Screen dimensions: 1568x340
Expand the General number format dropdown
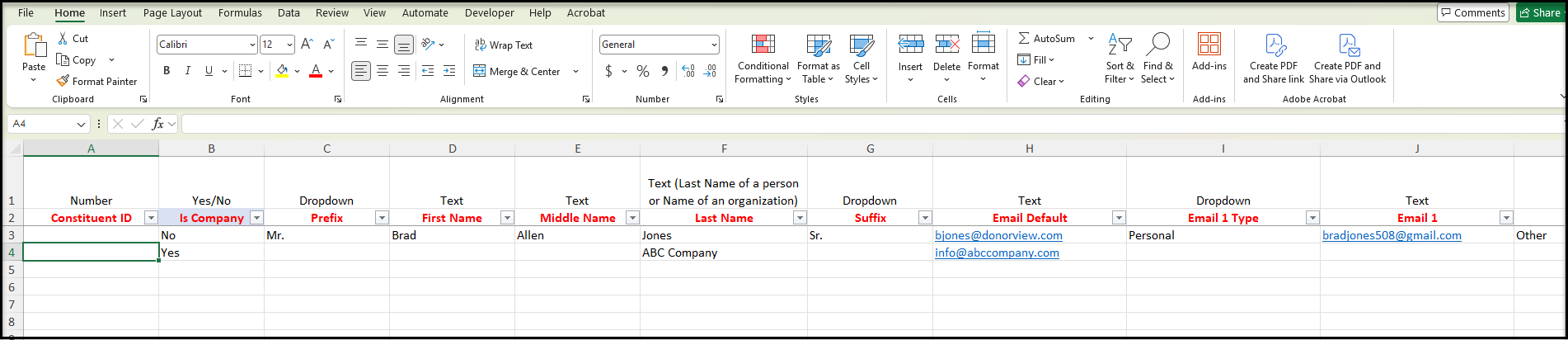714,45
